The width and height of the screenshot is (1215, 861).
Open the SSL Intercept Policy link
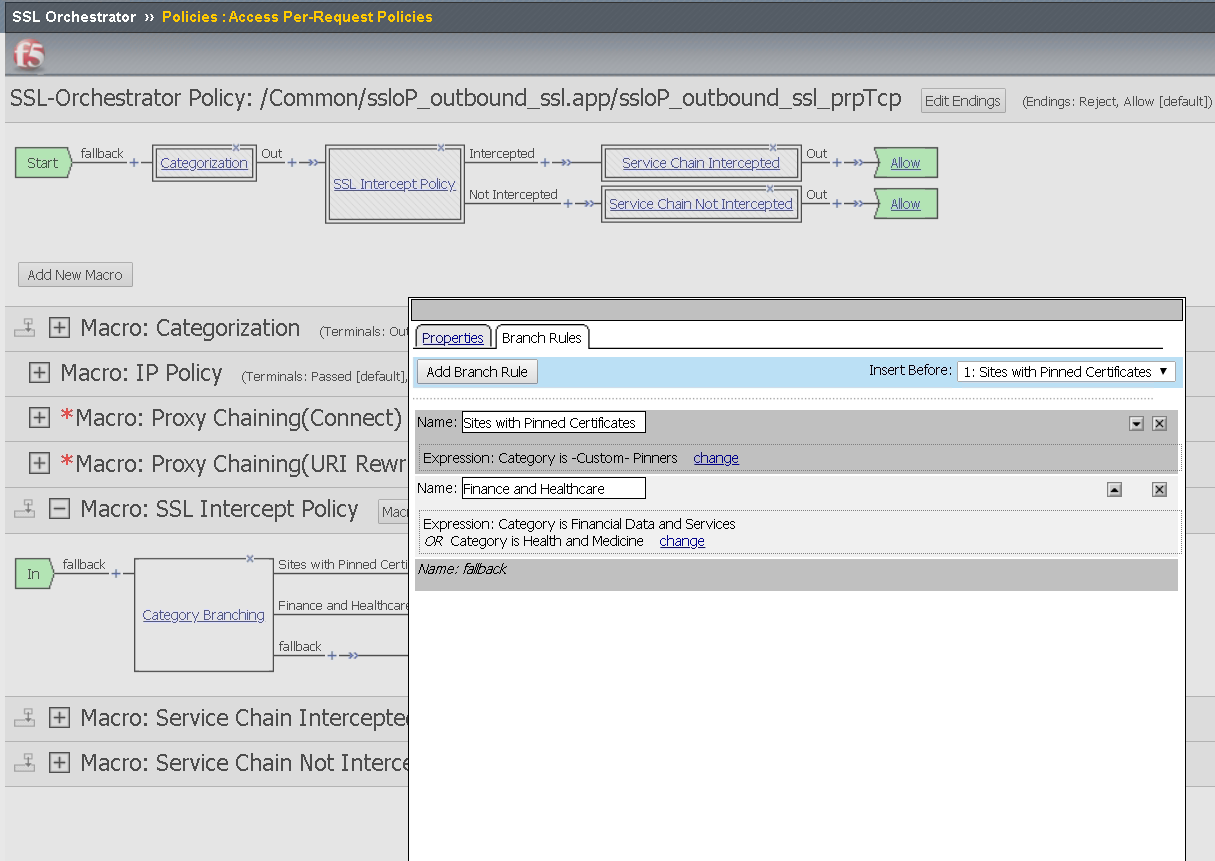pyautogui.click(x=394, y=184)
